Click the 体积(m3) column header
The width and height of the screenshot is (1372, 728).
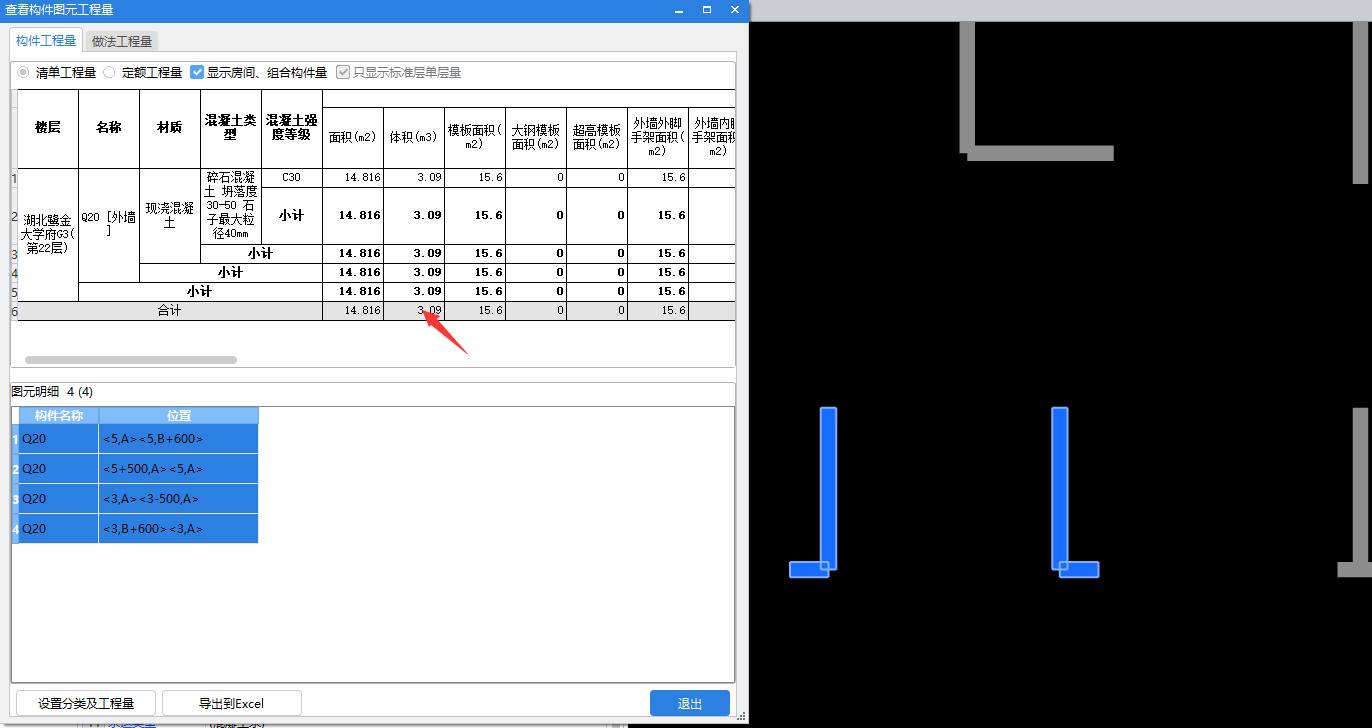[414, 137]
